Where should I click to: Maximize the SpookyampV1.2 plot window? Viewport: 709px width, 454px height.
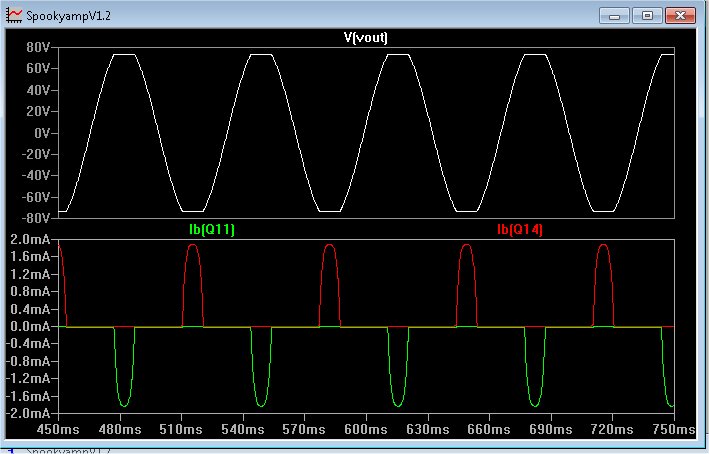[x=647, y=15]
